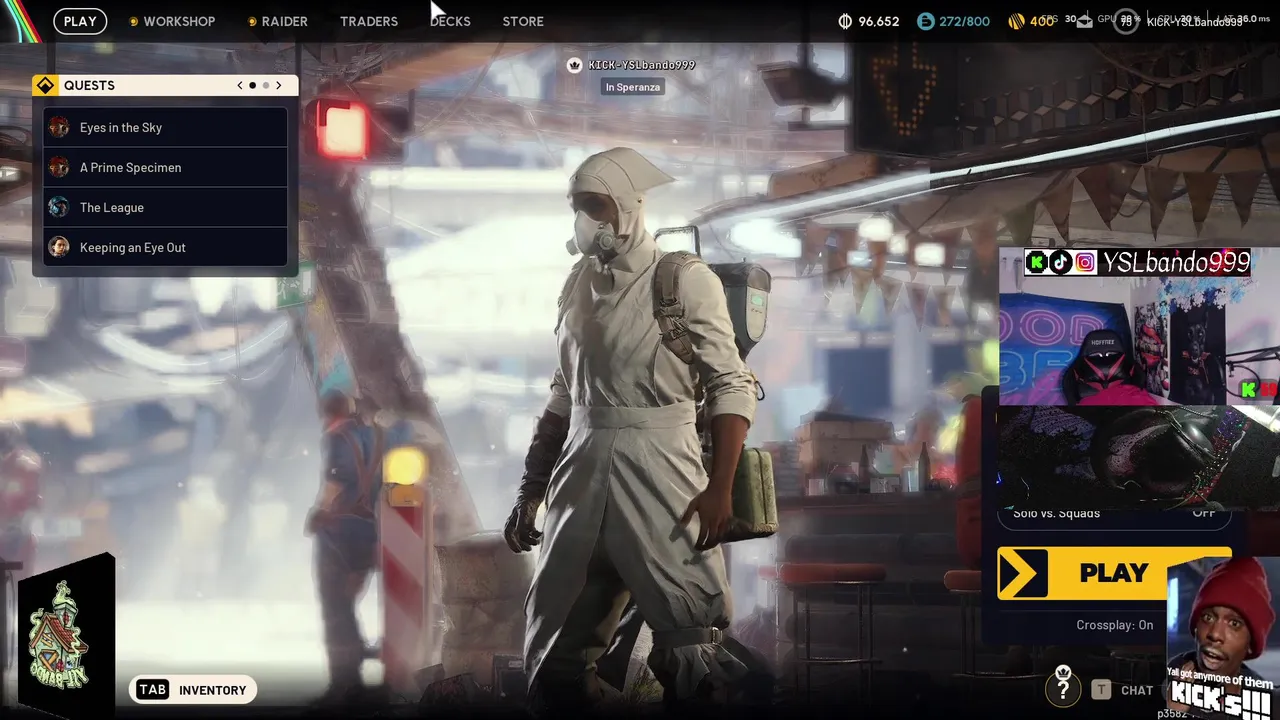Open INVENTORY via the TAB button
The image size is (1280, 720).
192,690
